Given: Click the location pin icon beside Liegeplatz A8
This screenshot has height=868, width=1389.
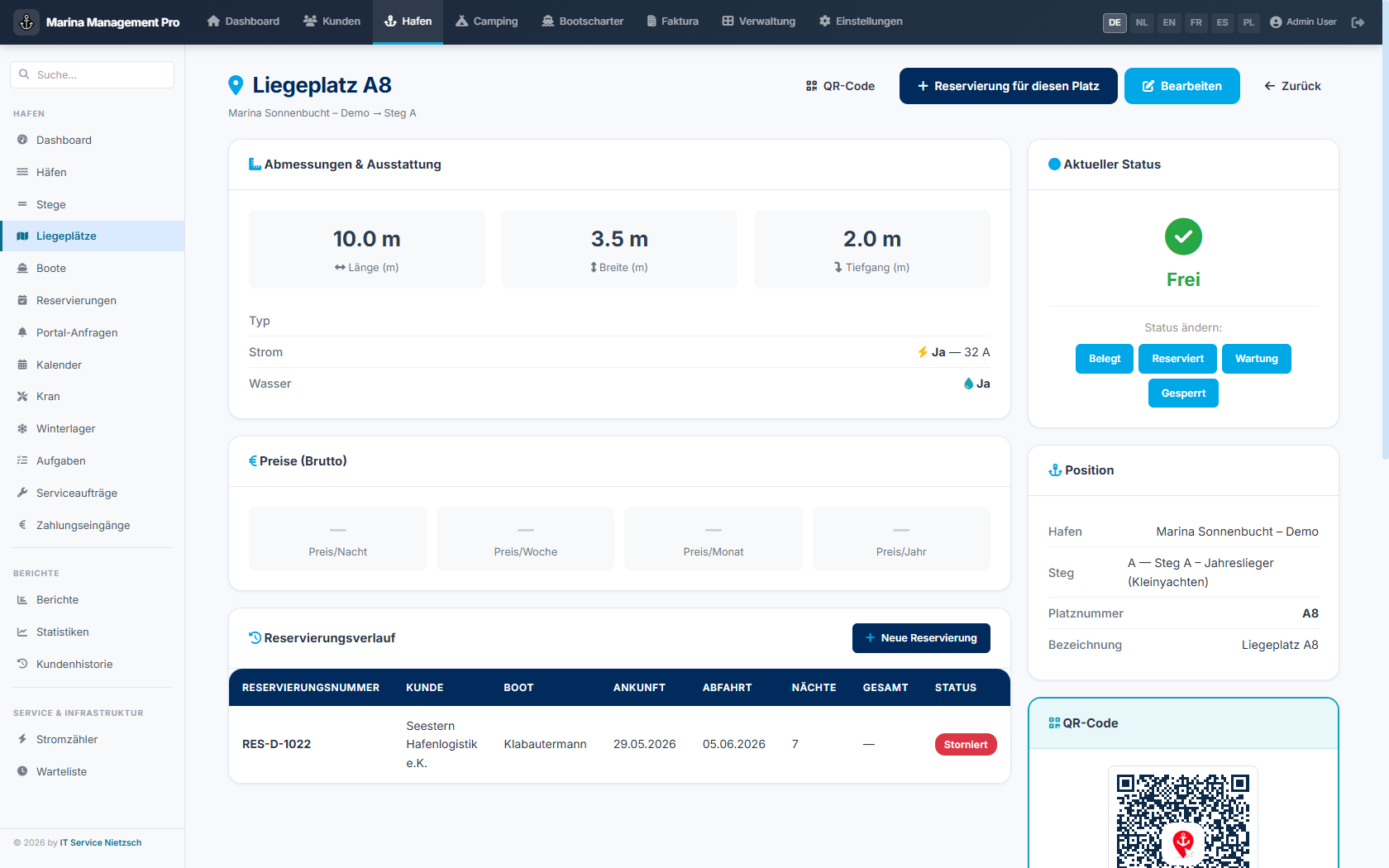Looking at the screenshot, I should [x=236, y=85].
